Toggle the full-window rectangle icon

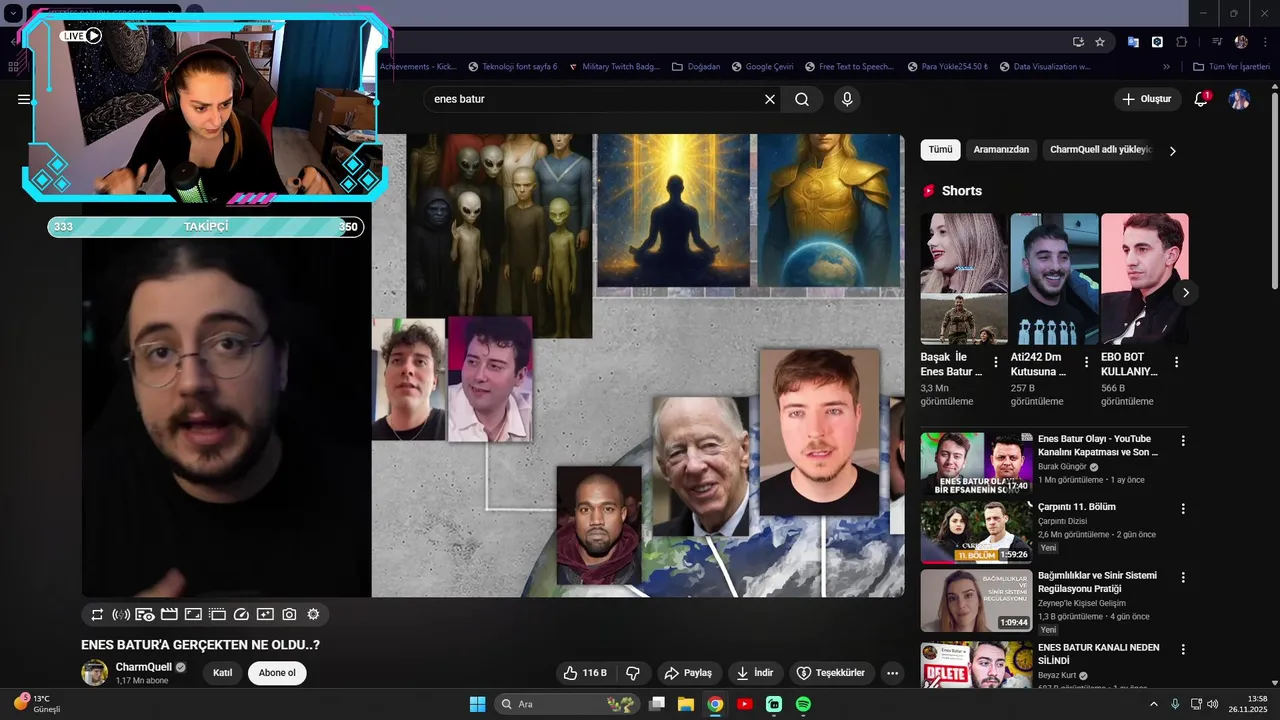tap(193, 615)
